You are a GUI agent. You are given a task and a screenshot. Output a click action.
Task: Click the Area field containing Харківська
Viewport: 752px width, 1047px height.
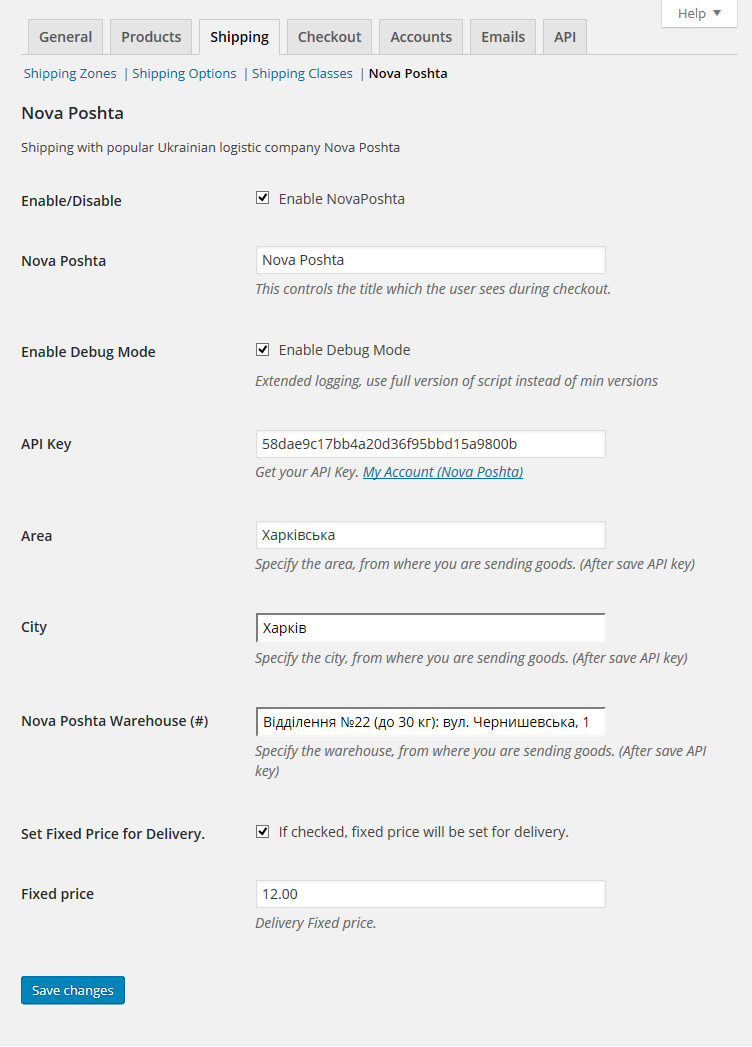430,535
